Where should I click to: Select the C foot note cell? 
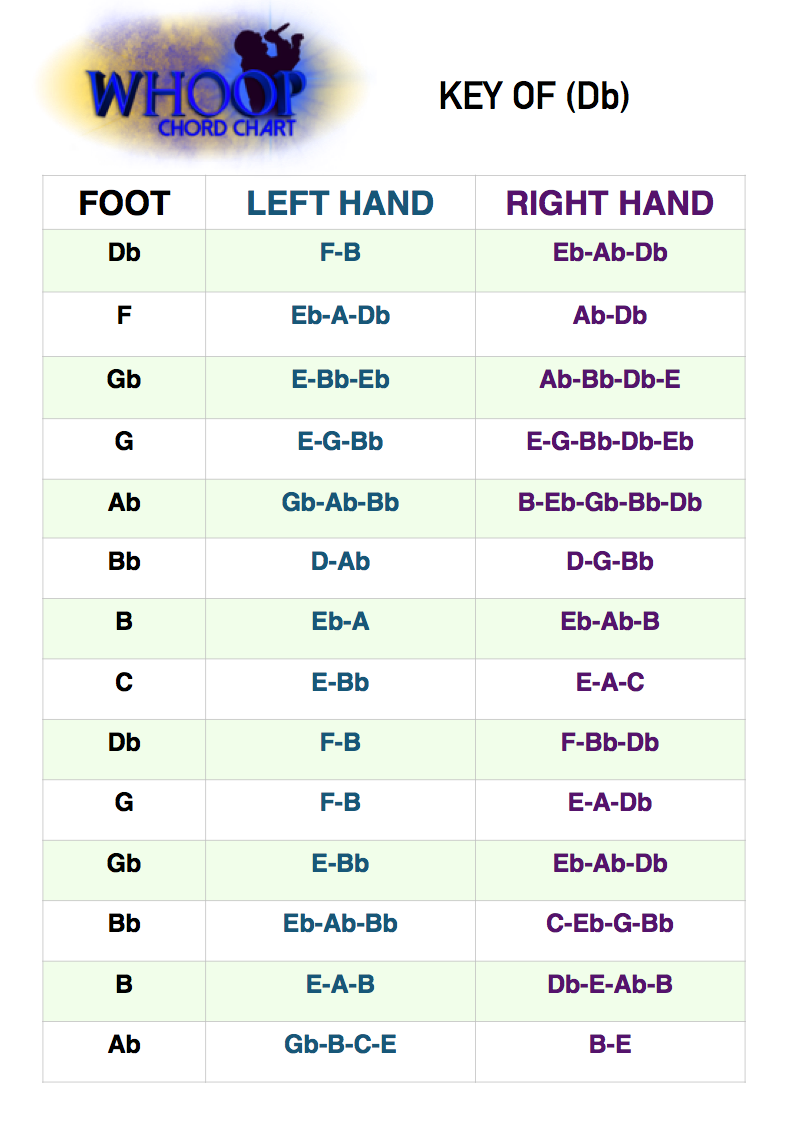point(124,683)
